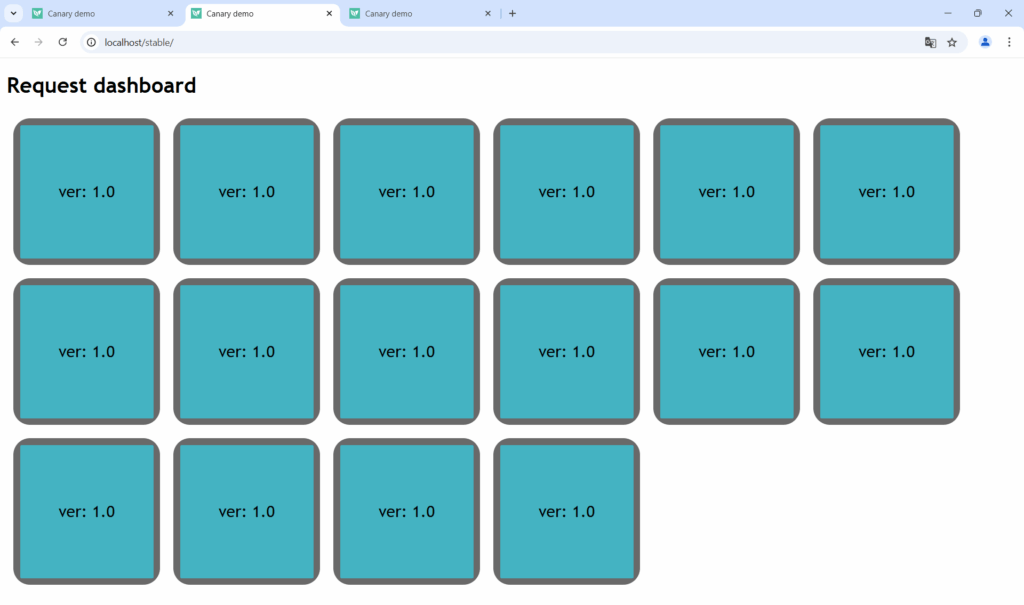Go back using the browser back arrow

click(x=15, y=42)
